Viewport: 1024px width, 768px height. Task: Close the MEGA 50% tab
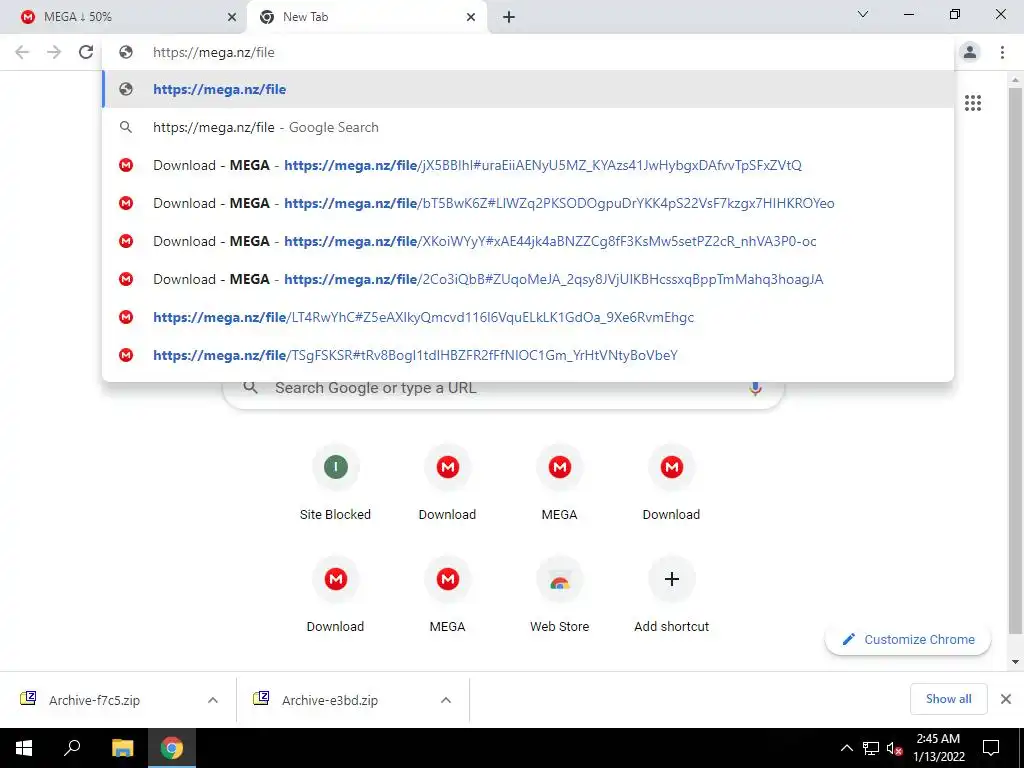232,17
